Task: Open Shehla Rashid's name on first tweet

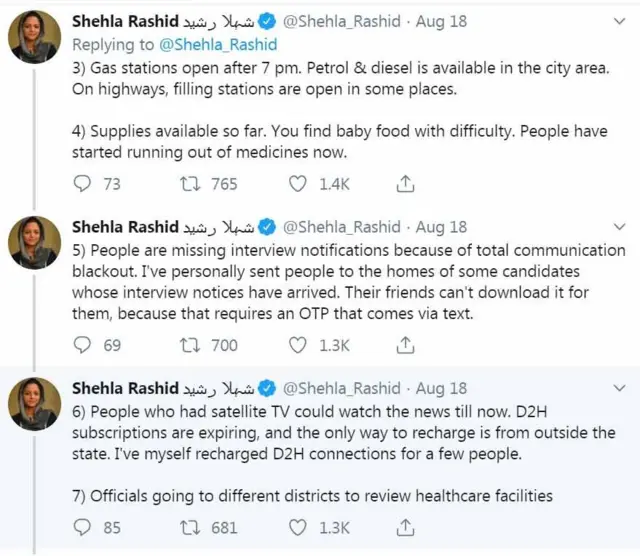Action: (122, 20)
